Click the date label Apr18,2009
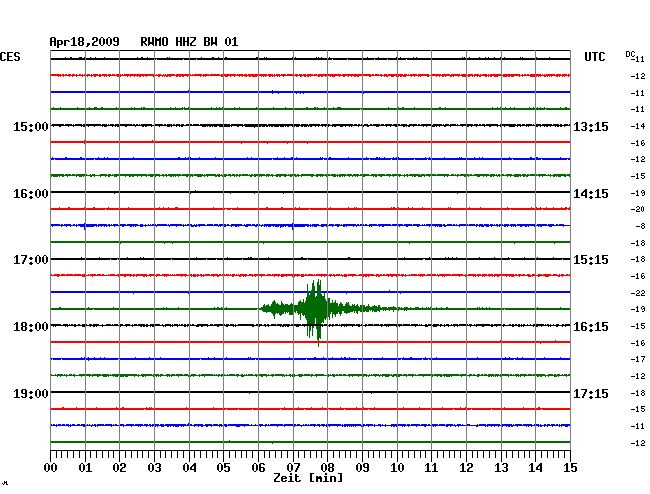The height and width of the screenshot is (494, 650). click(x=85, y=42)
